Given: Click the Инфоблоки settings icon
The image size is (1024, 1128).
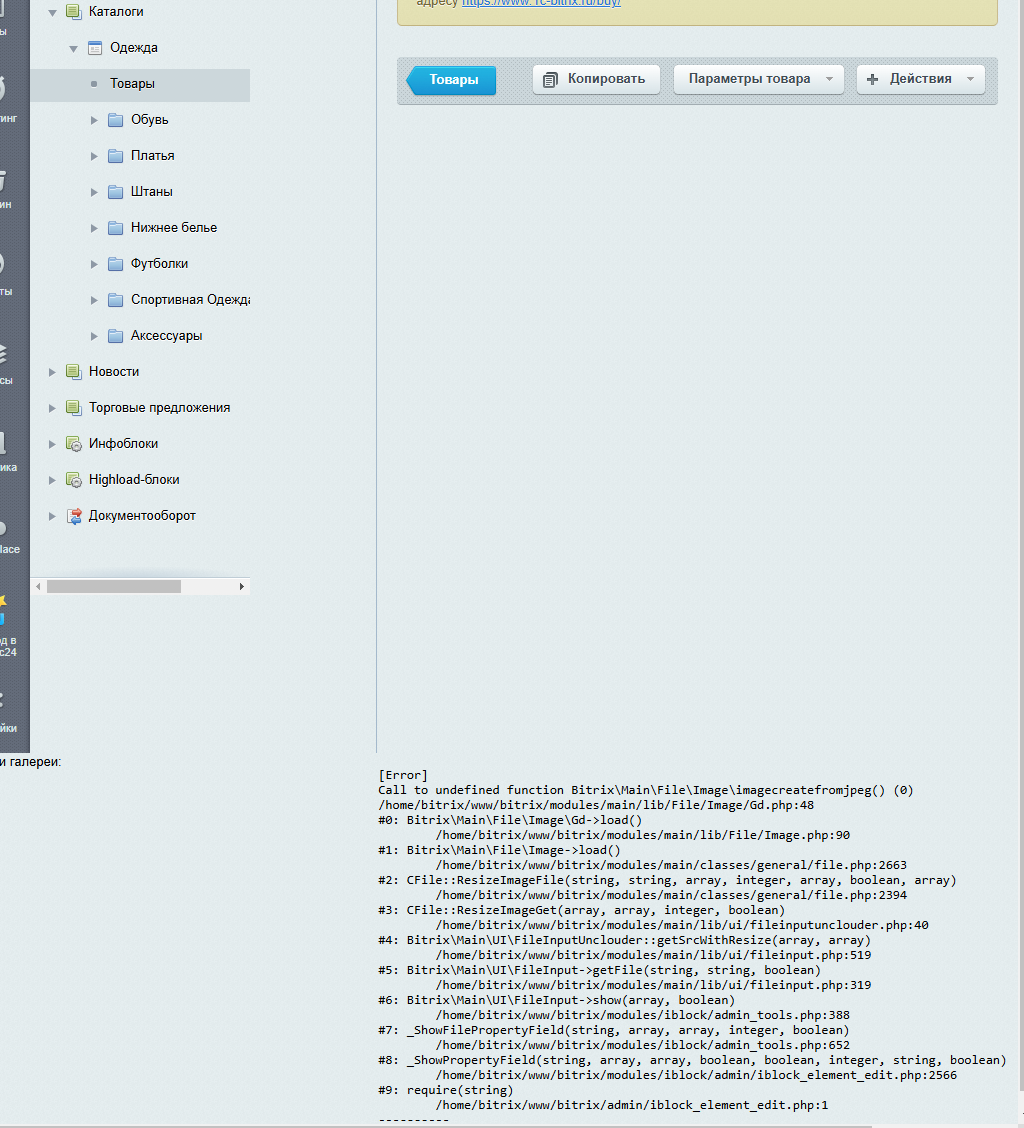Looking at the screenshot, I should 73,444.
